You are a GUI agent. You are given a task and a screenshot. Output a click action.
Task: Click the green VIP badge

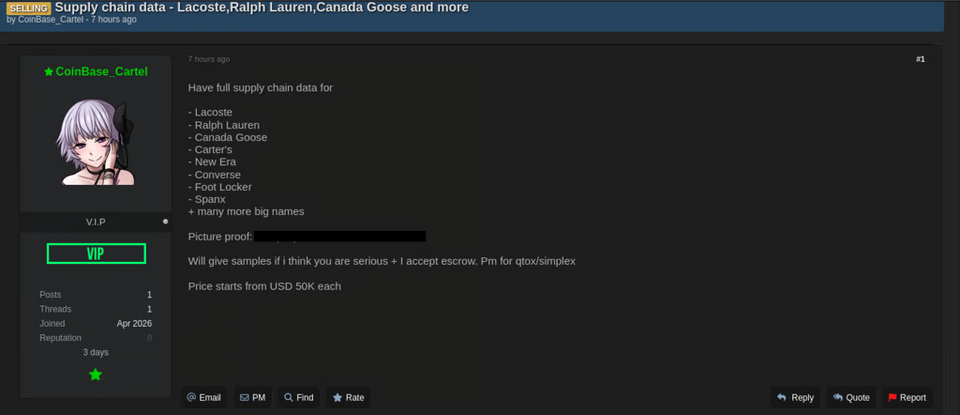tap(95, 254)
